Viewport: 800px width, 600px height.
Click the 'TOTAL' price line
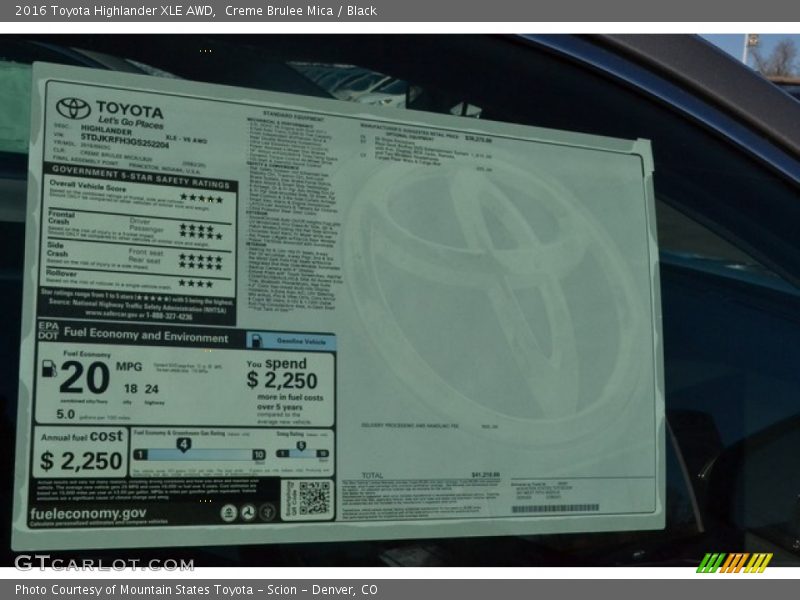(x=432, y=475)
